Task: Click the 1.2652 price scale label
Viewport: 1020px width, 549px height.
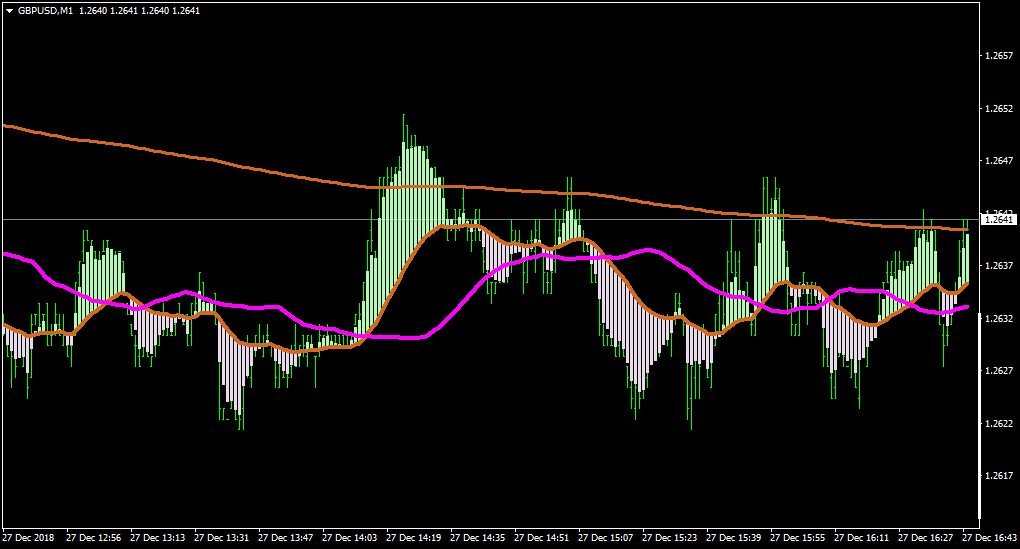Action: tap(999, 109)
